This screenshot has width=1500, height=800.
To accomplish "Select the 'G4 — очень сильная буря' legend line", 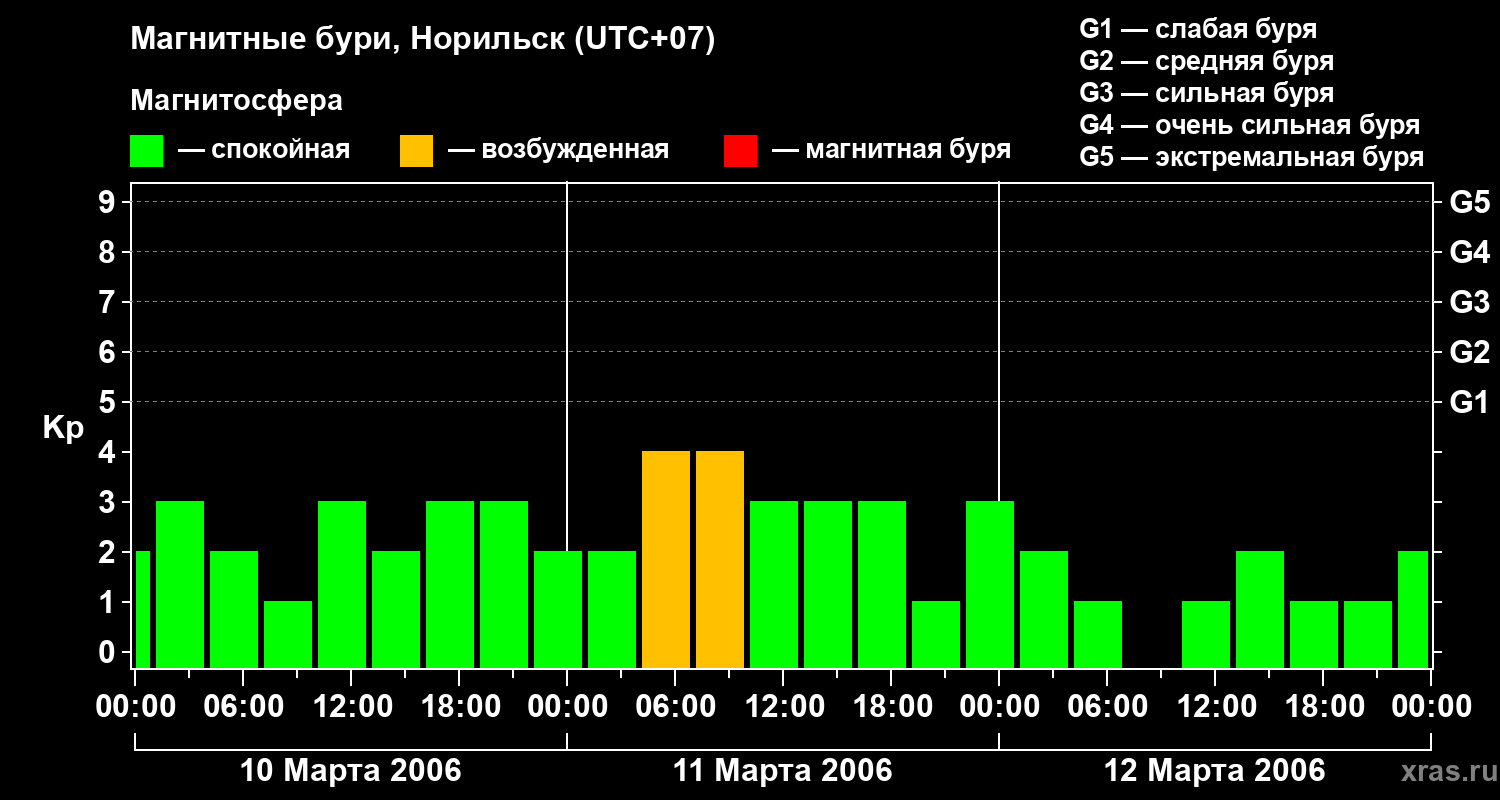I will click(1250, 125).
